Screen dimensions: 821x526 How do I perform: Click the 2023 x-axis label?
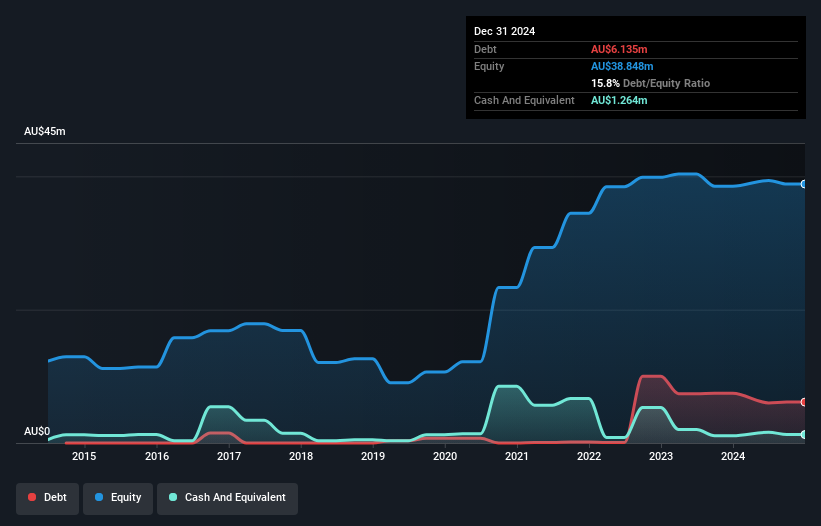point(661,456)
